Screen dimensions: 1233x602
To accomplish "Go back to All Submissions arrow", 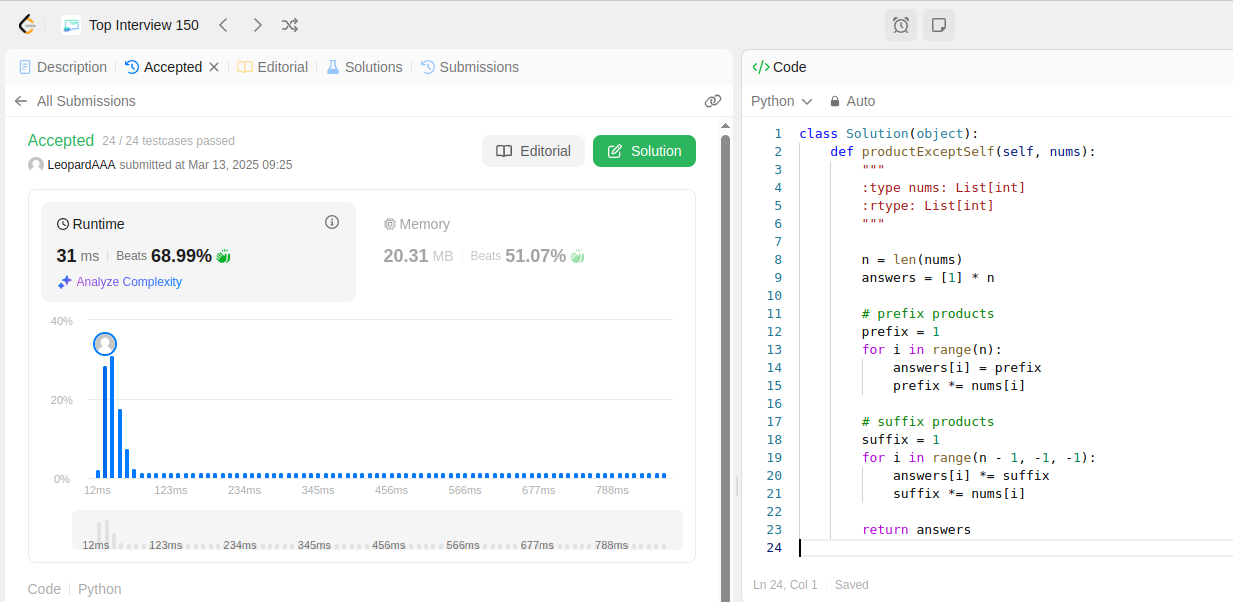I will 21,101.
